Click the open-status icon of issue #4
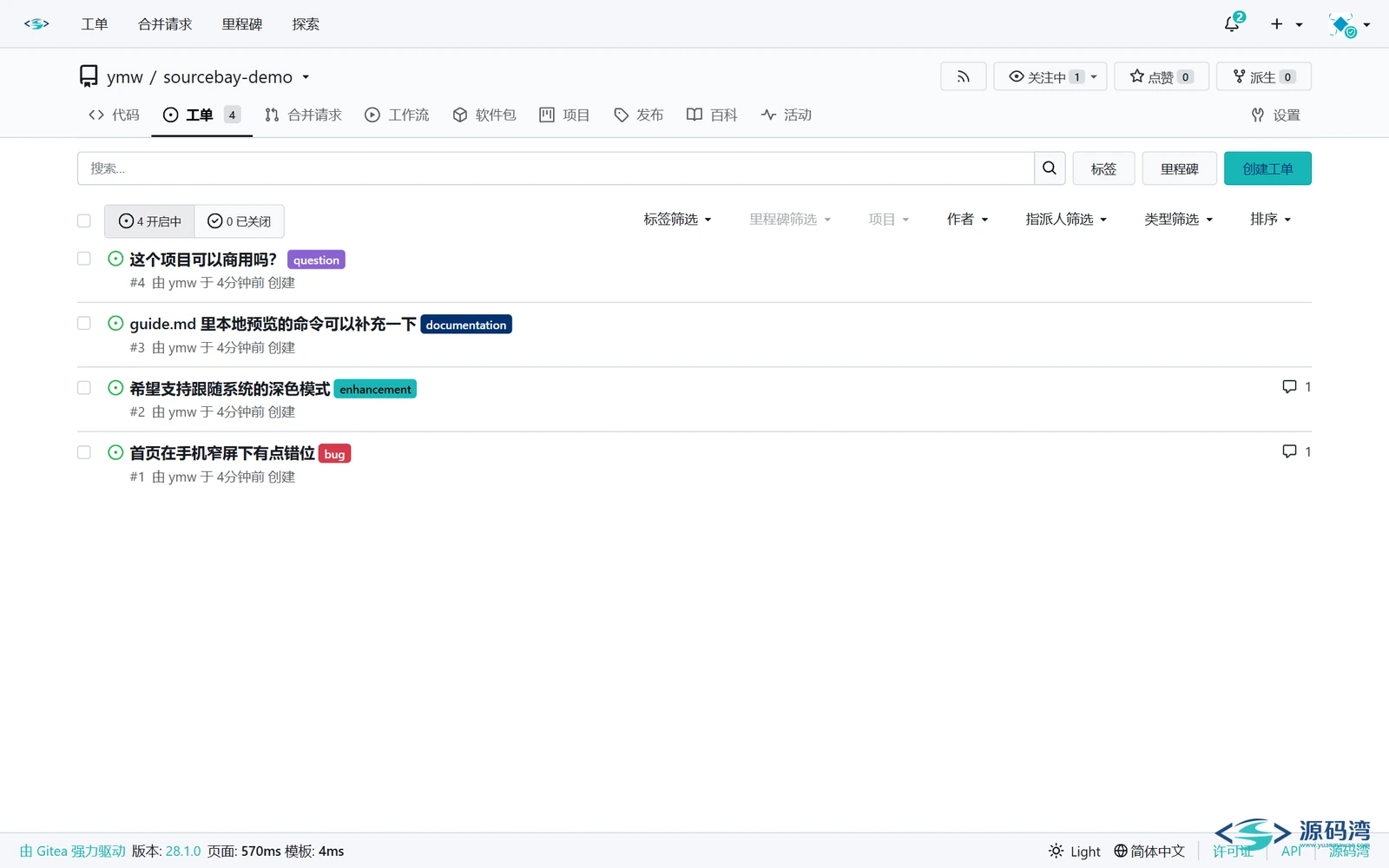 pyautogui.click(x=115, y=259)
